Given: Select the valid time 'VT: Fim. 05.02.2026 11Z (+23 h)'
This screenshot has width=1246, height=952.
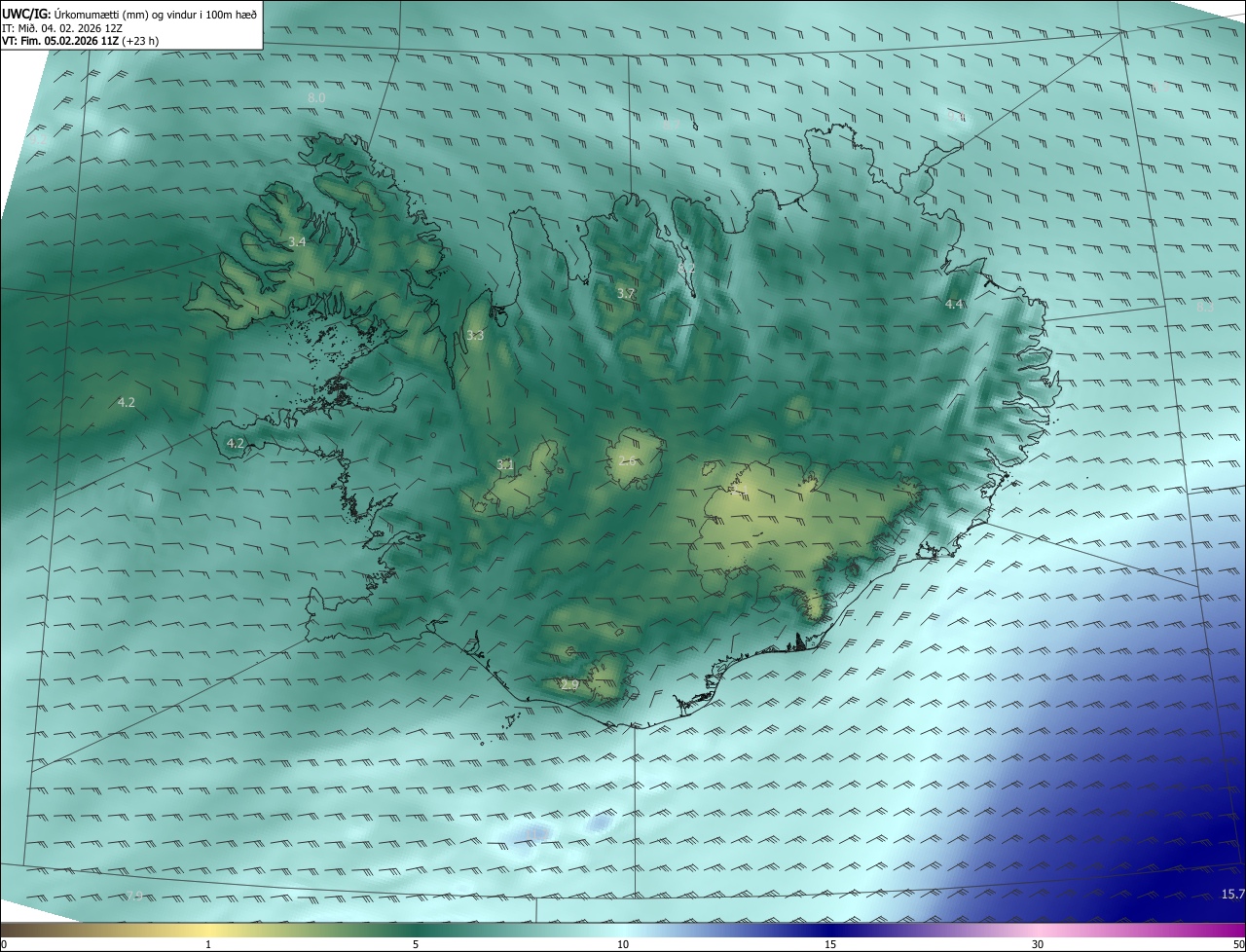Looking at the screenshot, I should tap(80, 41).
